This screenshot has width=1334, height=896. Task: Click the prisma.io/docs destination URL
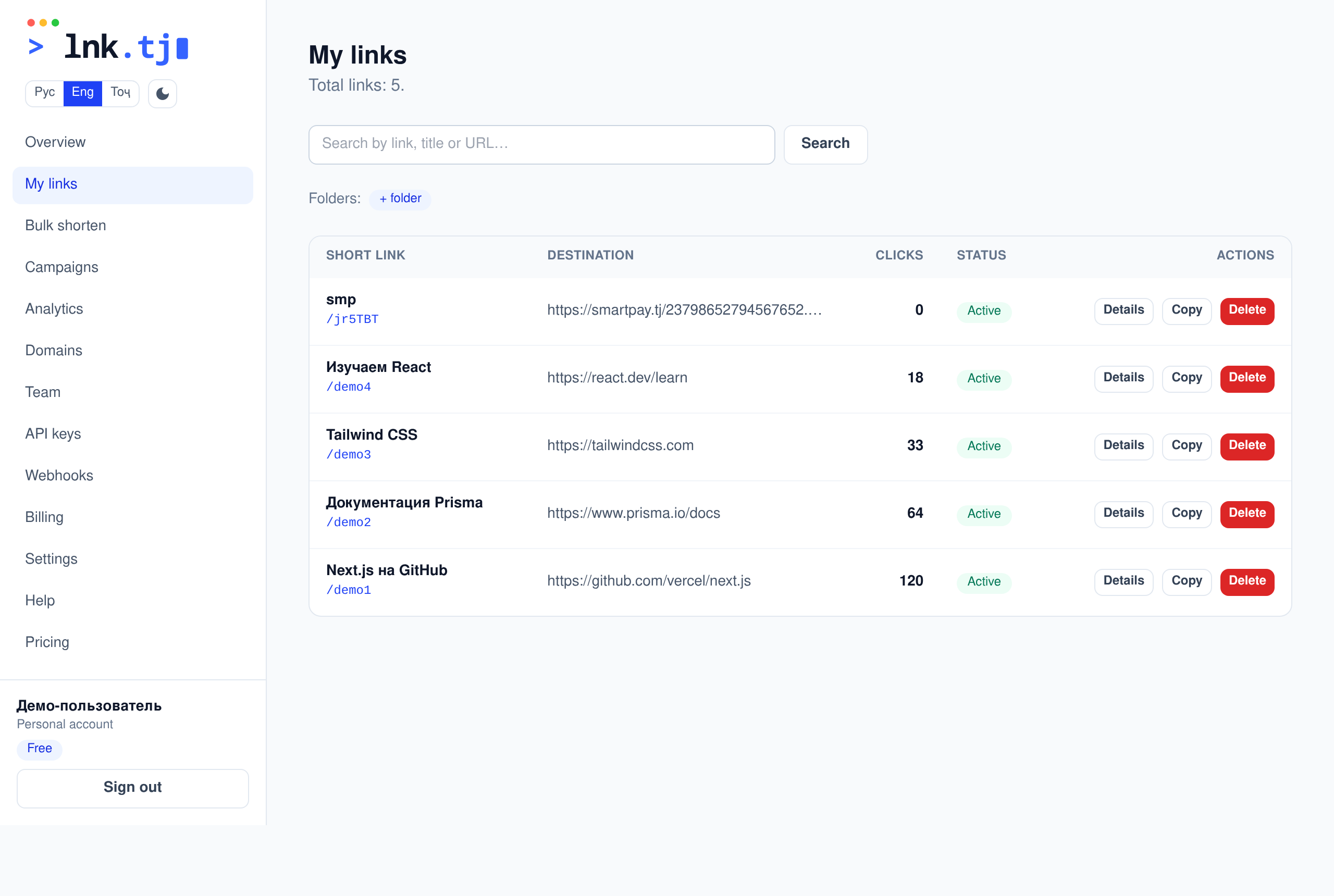coord(633,513)
